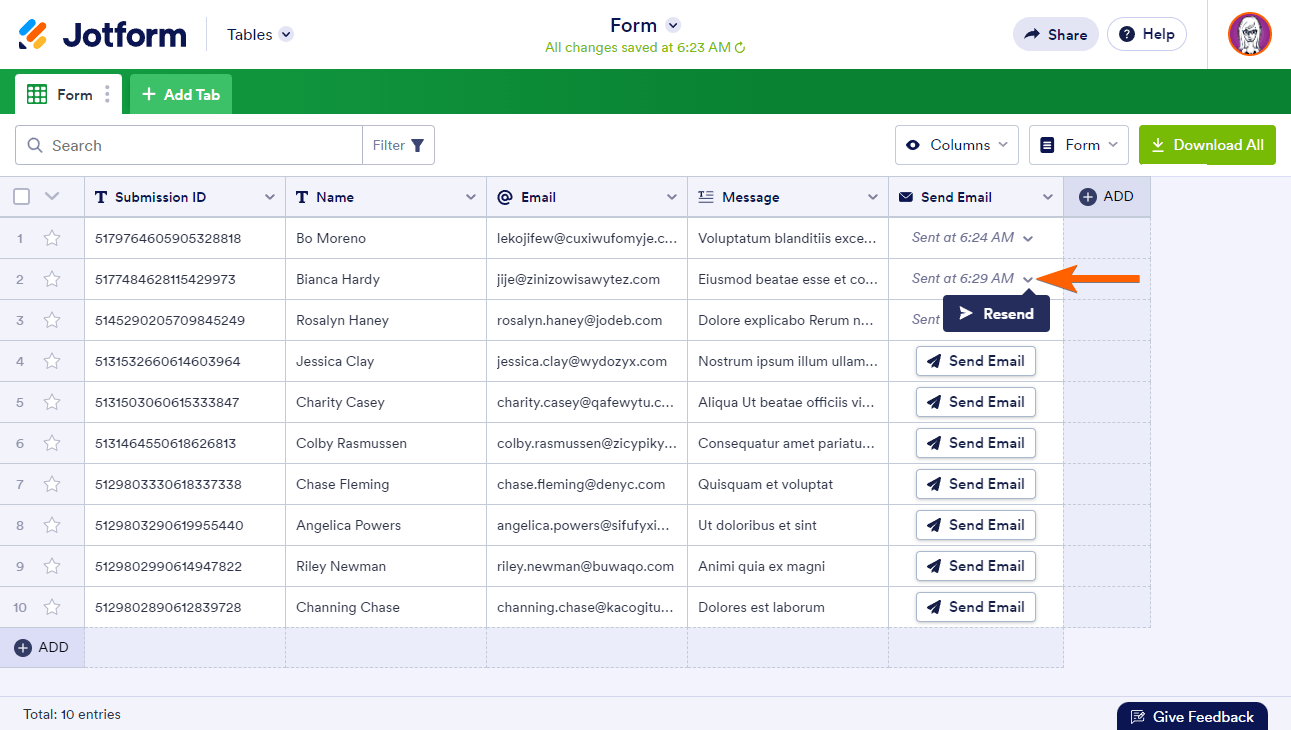Open the Columns visibility dropdown
The width and height of the screenshot is (1291, 730).
pos(956,145)
